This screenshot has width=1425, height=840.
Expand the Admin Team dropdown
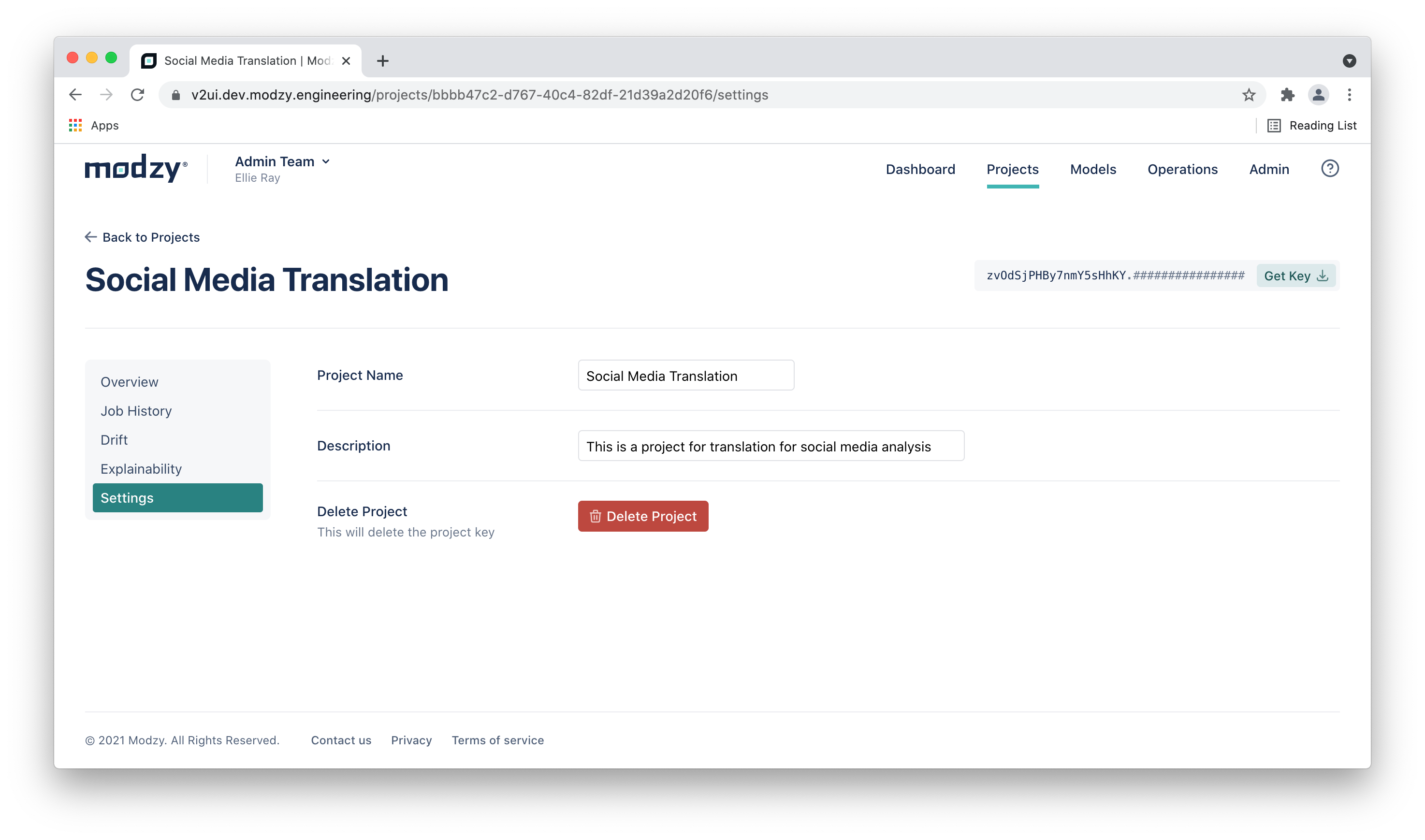click(282, 162)
